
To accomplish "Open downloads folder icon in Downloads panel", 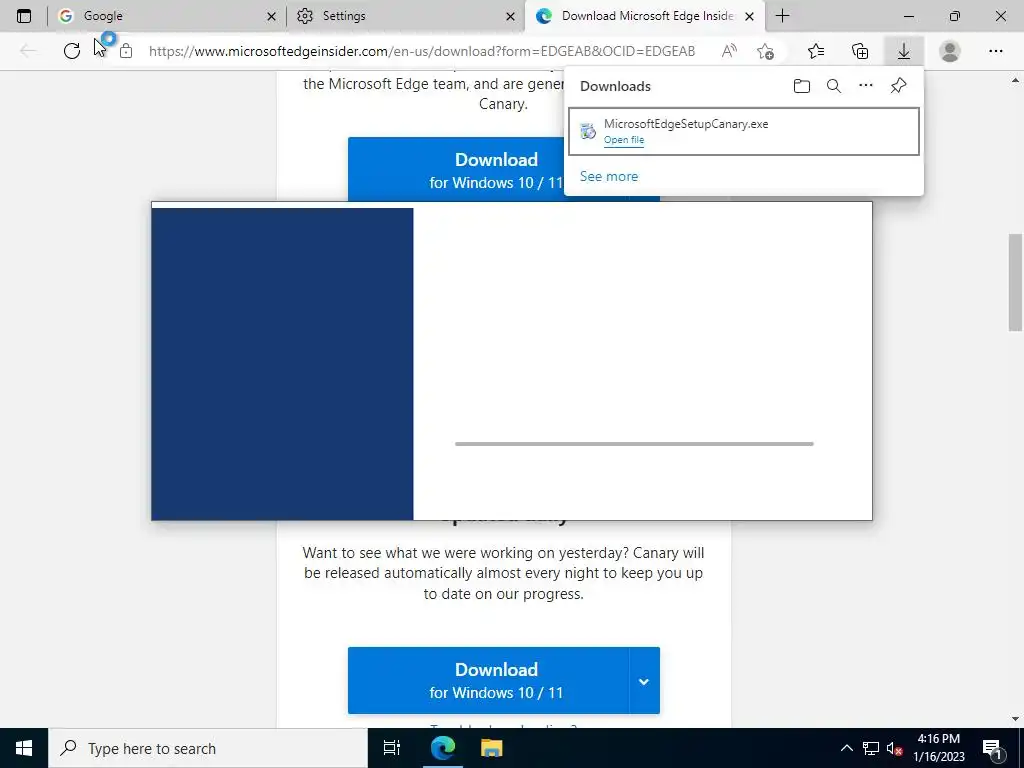I will pyautogui.click(x=802, y=86).
